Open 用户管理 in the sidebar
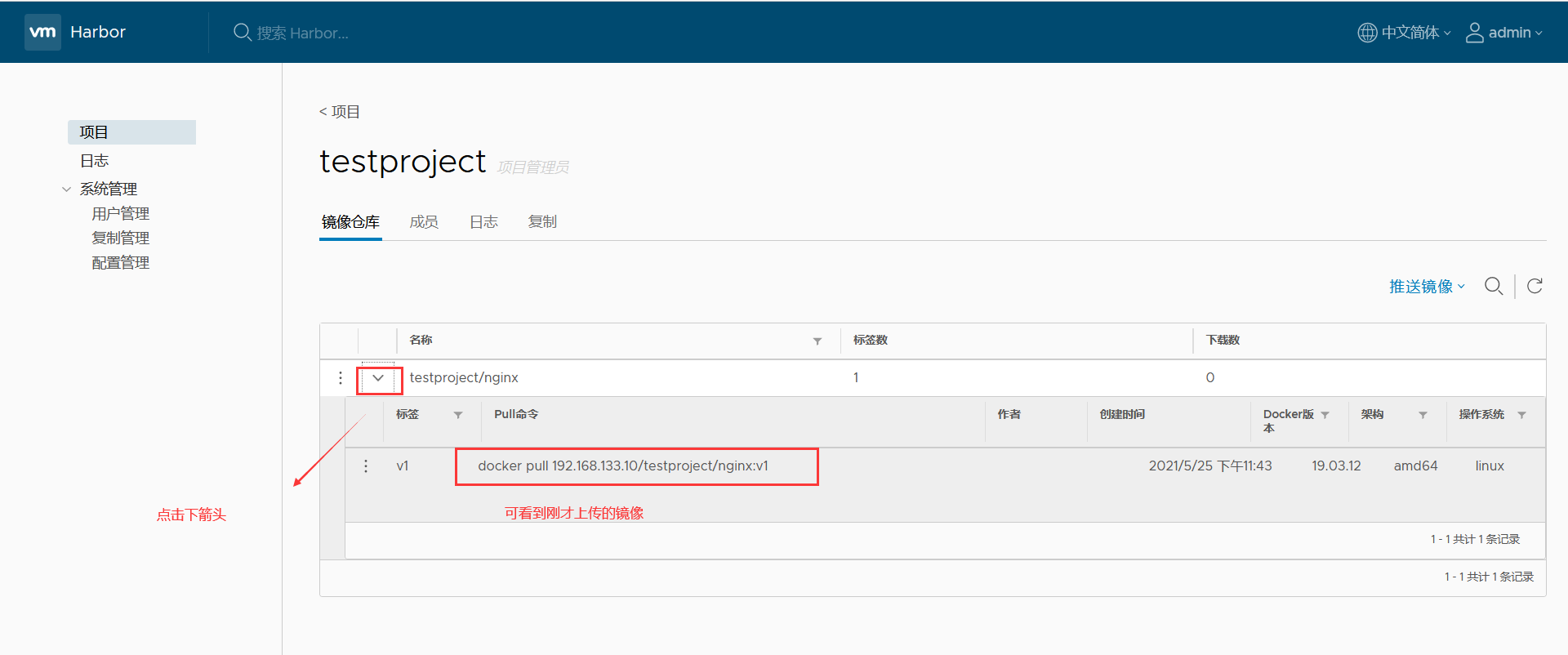 click(120, 214)
